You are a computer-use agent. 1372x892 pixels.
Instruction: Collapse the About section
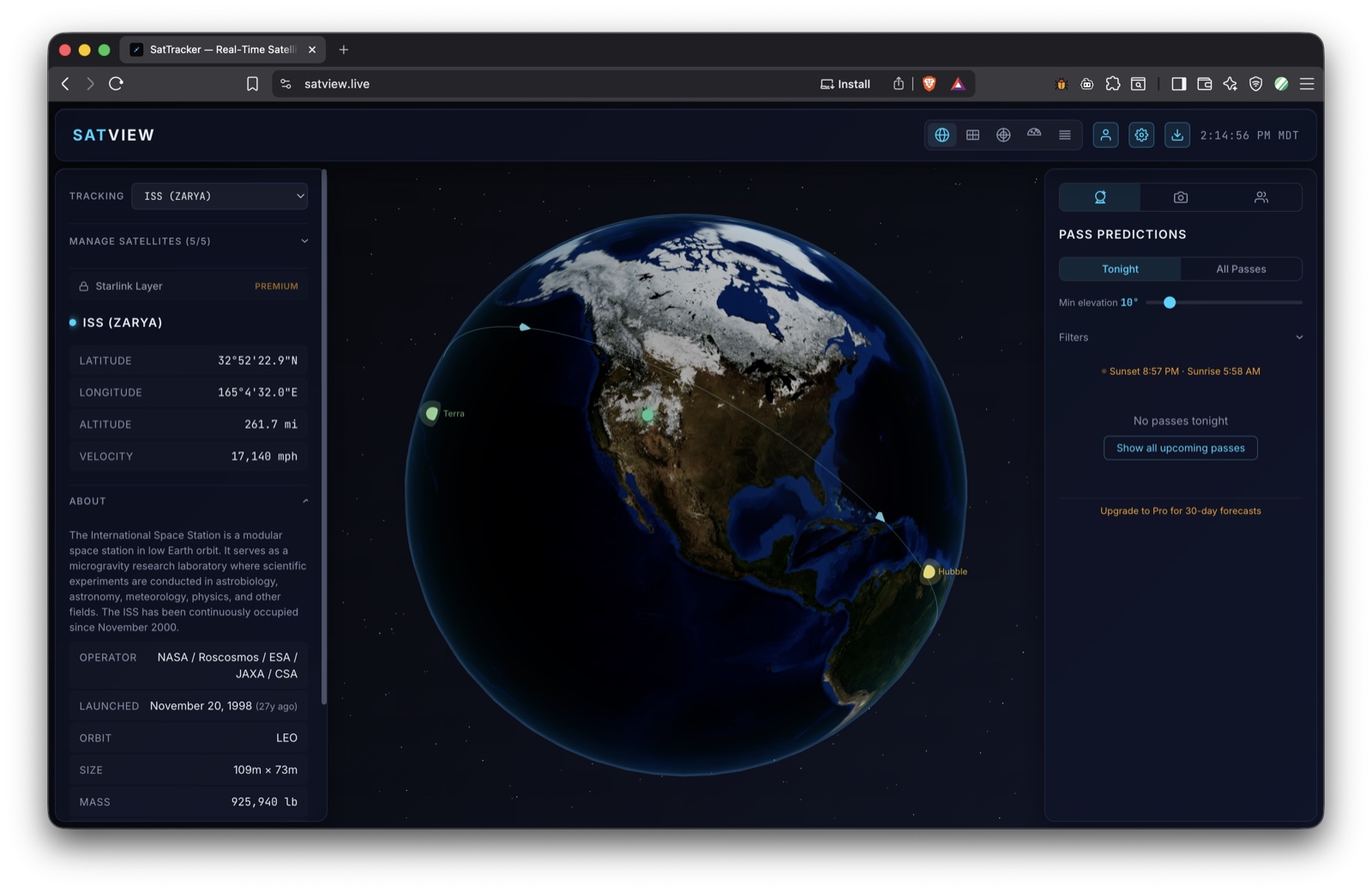click(188, 501)
